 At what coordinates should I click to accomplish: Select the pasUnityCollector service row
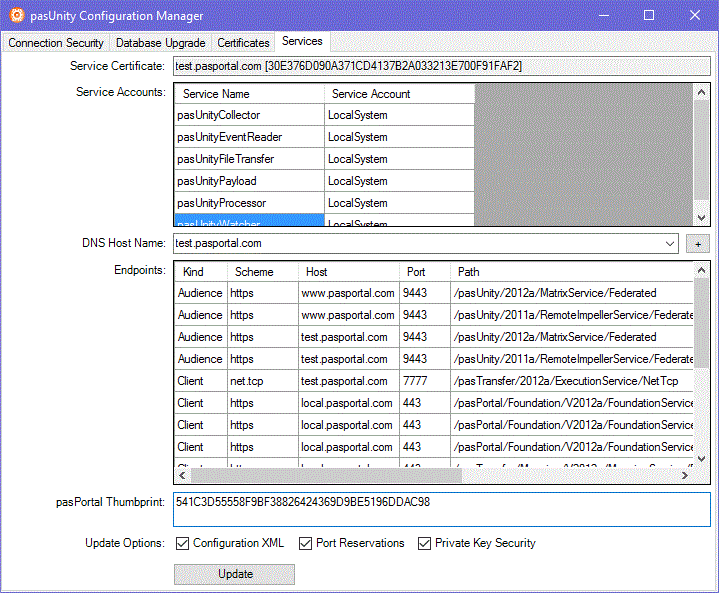(x=249, y=115)
